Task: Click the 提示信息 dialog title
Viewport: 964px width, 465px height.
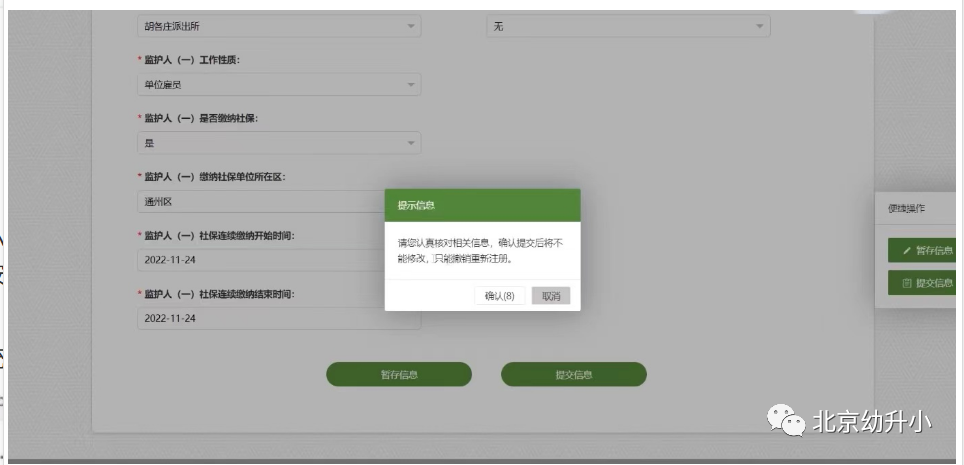Action: tap(416, 205)
